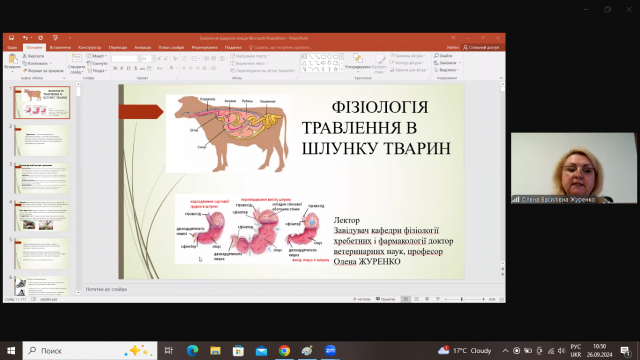Click the Create new slide icon
Screen dimensions: 640x360
76,58
